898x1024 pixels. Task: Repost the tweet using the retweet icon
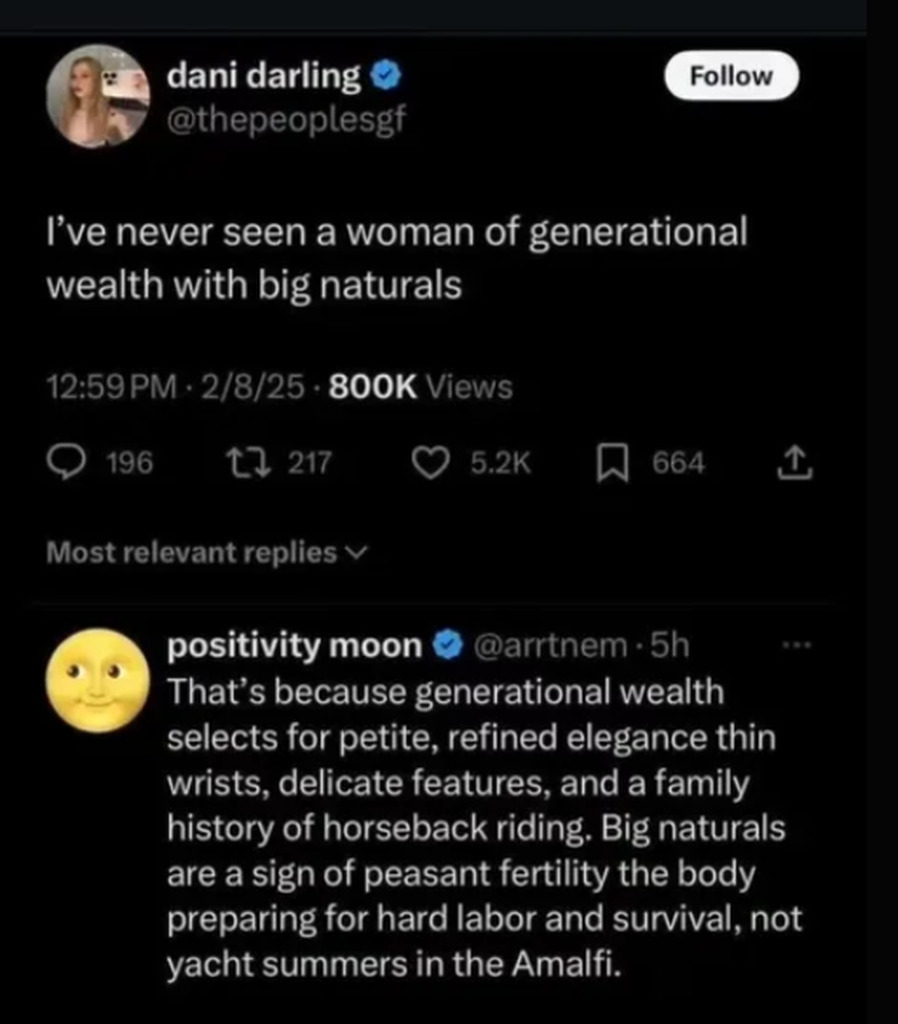click(241, 463)
